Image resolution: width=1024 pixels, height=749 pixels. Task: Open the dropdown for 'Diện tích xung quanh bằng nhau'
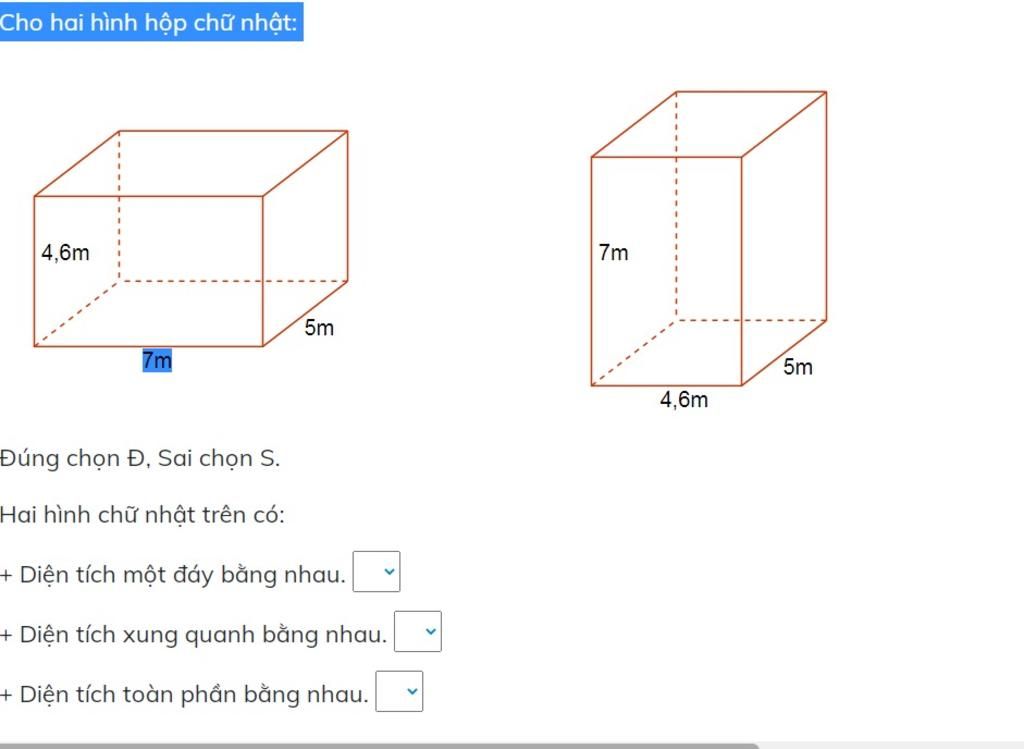tap(418, 631)
